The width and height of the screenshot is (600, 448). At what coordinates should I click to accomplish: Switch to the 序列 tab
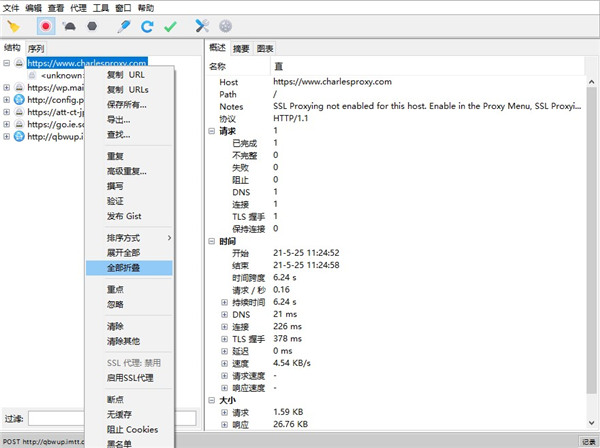(x=36, y=48)
